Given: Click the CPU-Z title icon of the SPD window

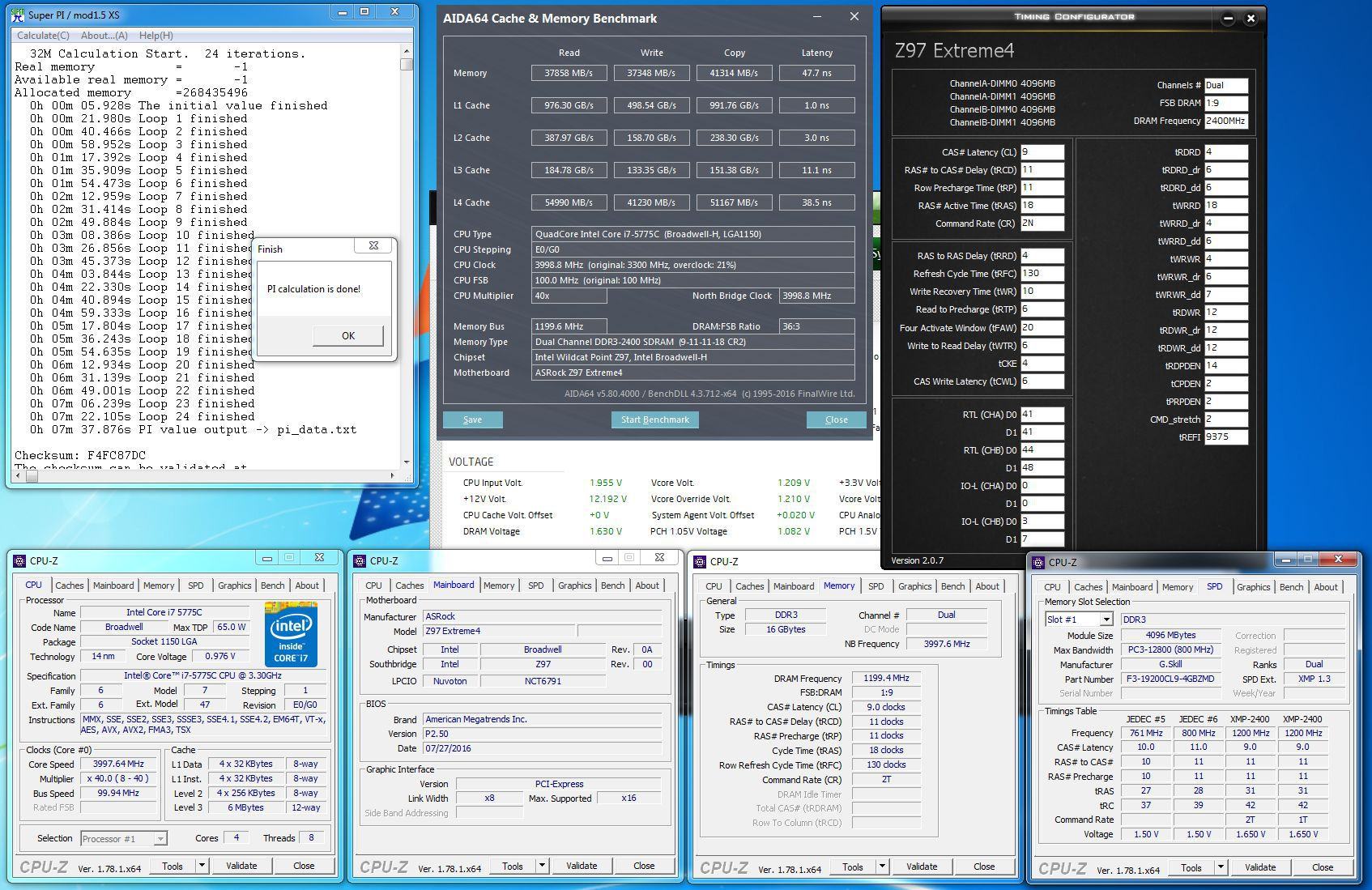Looking at the screenshot, I should tap(1038, 561).
